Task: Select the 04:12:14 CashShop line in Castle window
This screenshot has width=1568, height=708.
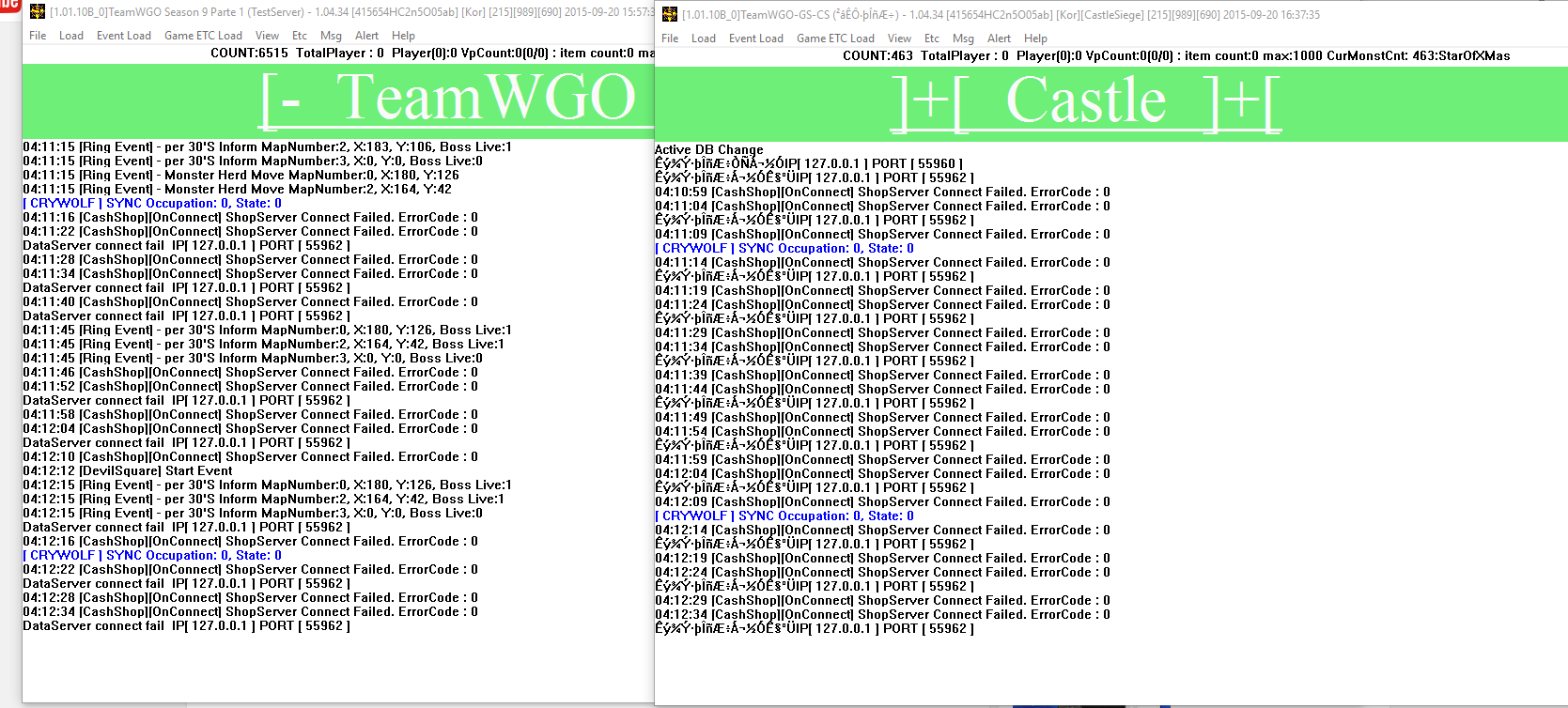Action: (882, 530)
